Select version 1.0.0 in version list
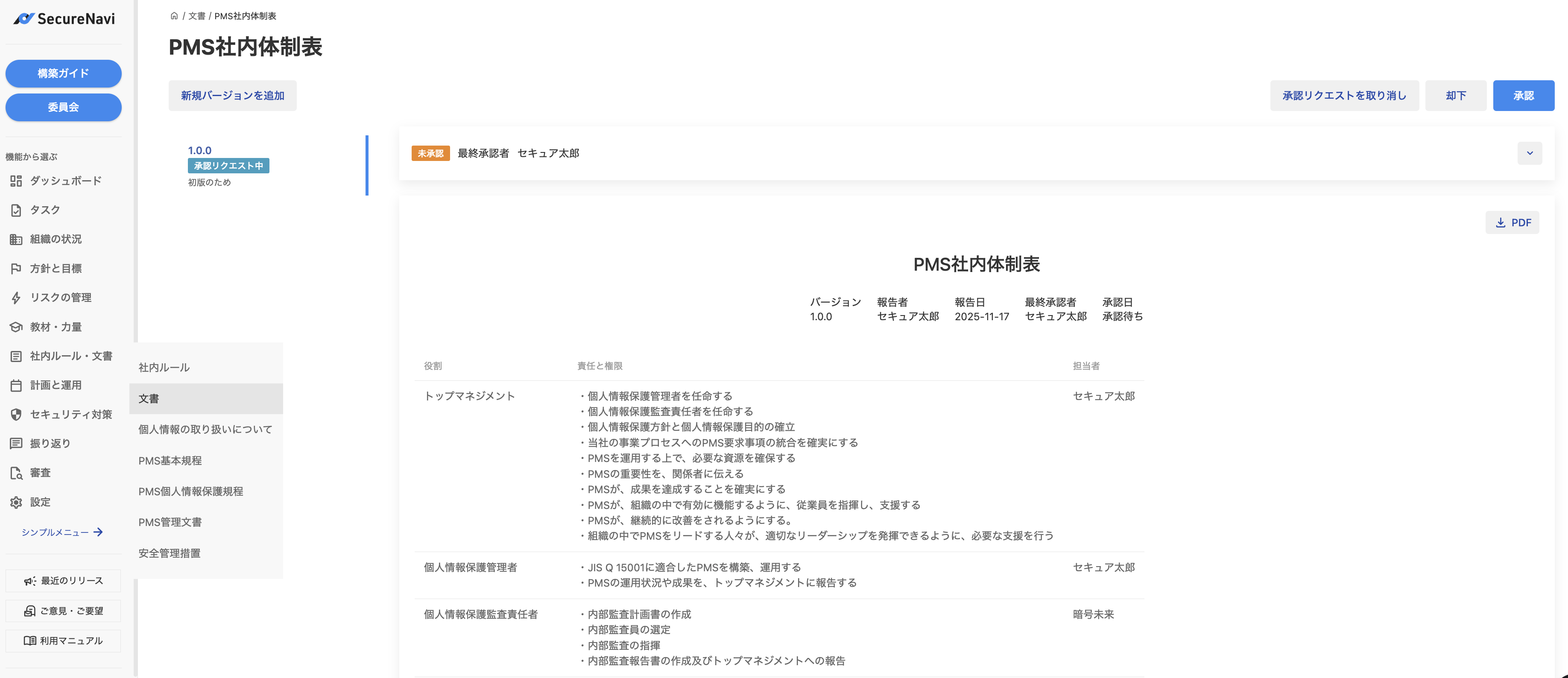 pos(199,150)
